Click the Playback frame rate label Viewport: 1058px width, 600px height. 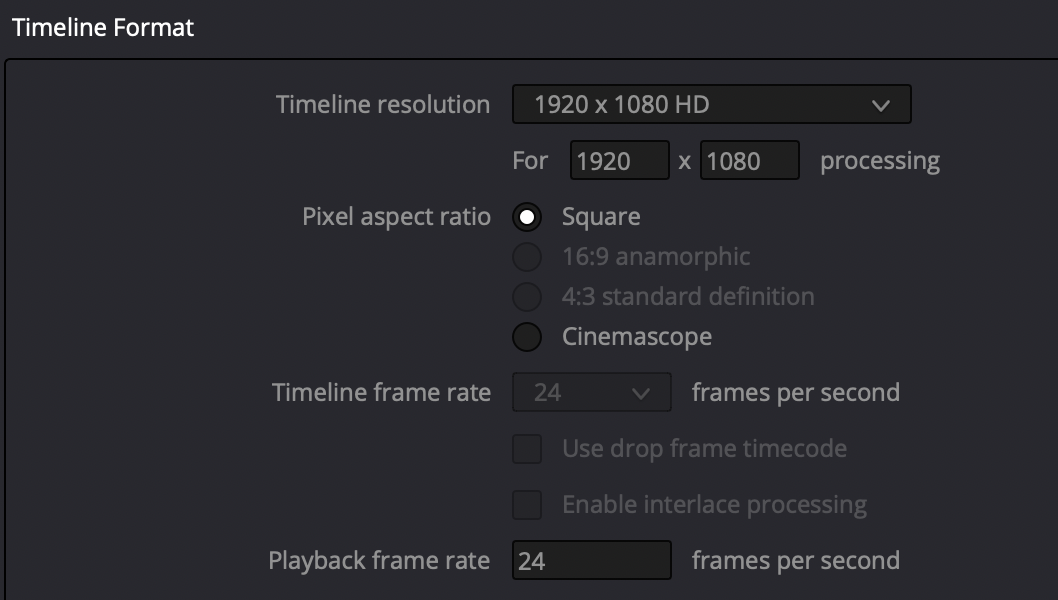[x=379, y=561]
